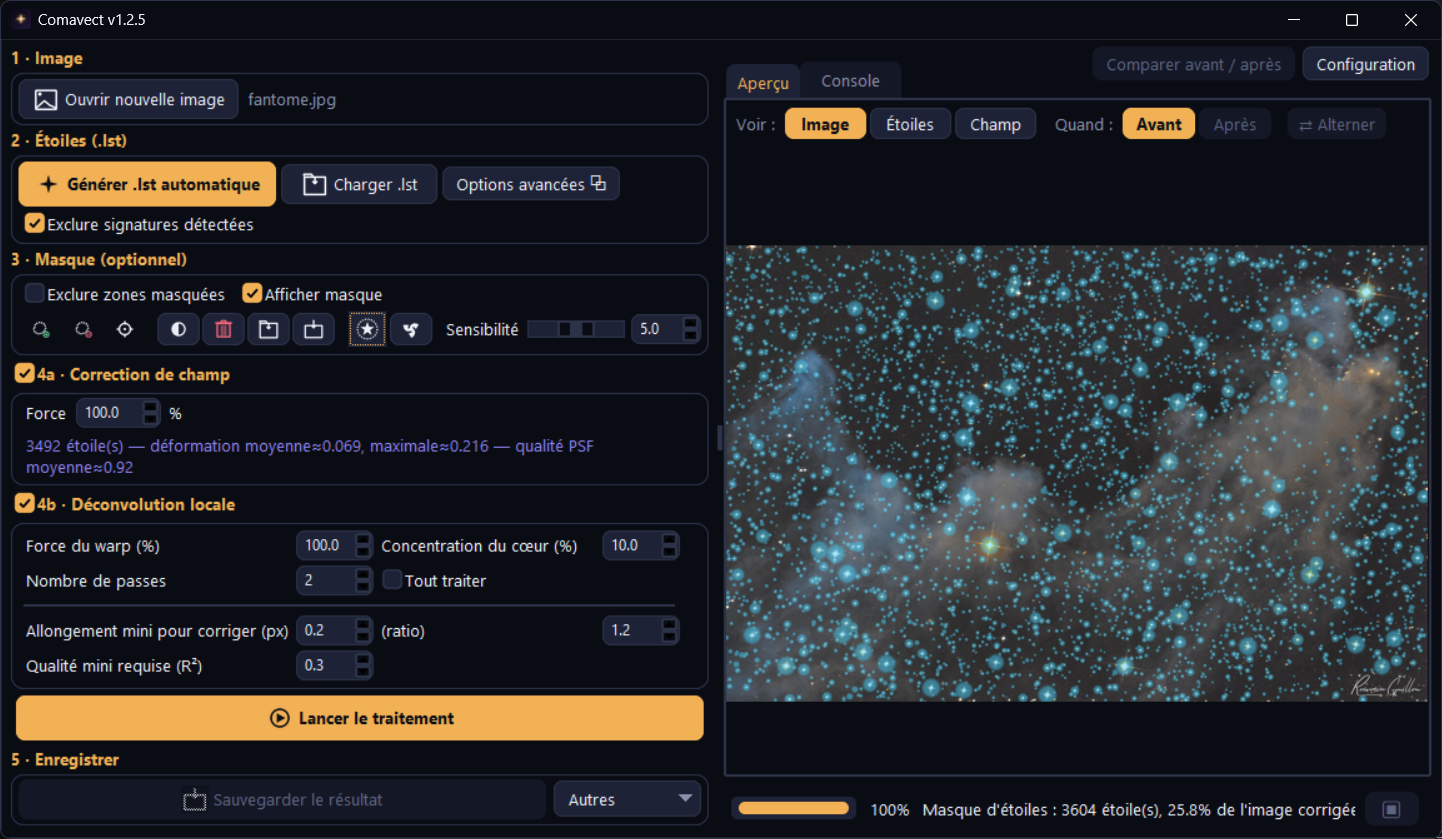
Task: Select the Image view button
Action: click(825, 124)
